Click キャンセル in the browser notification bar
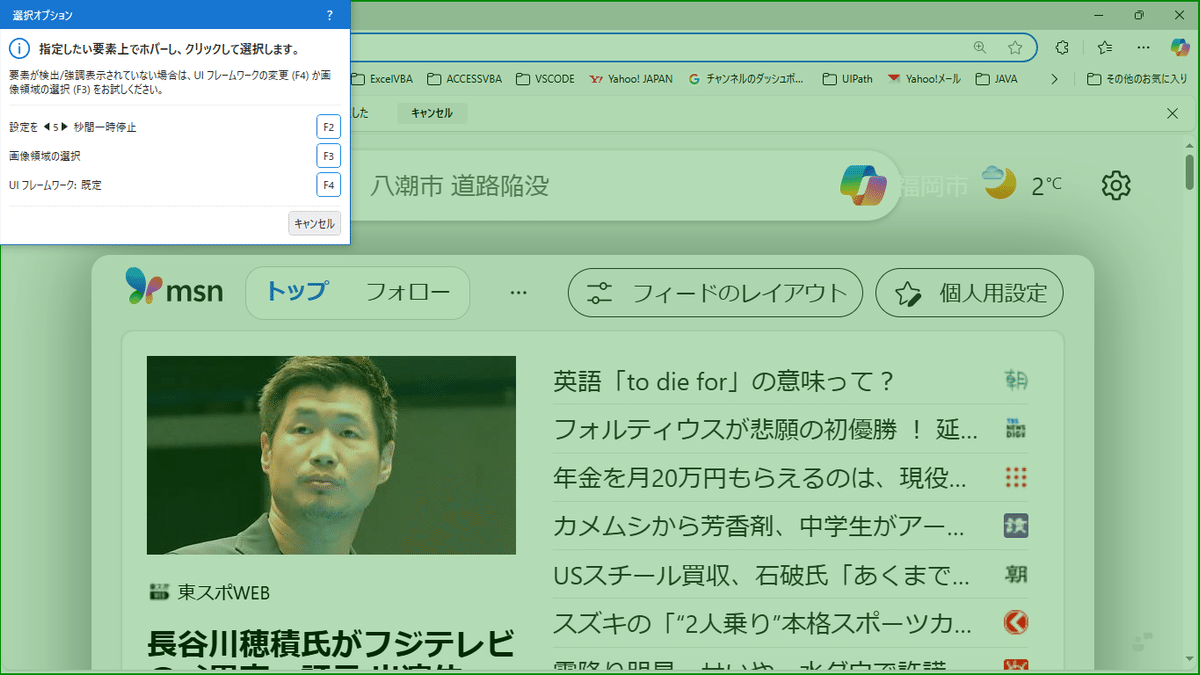The width and height of the screenshot is (1200, 675). click(x=432, y=113)
